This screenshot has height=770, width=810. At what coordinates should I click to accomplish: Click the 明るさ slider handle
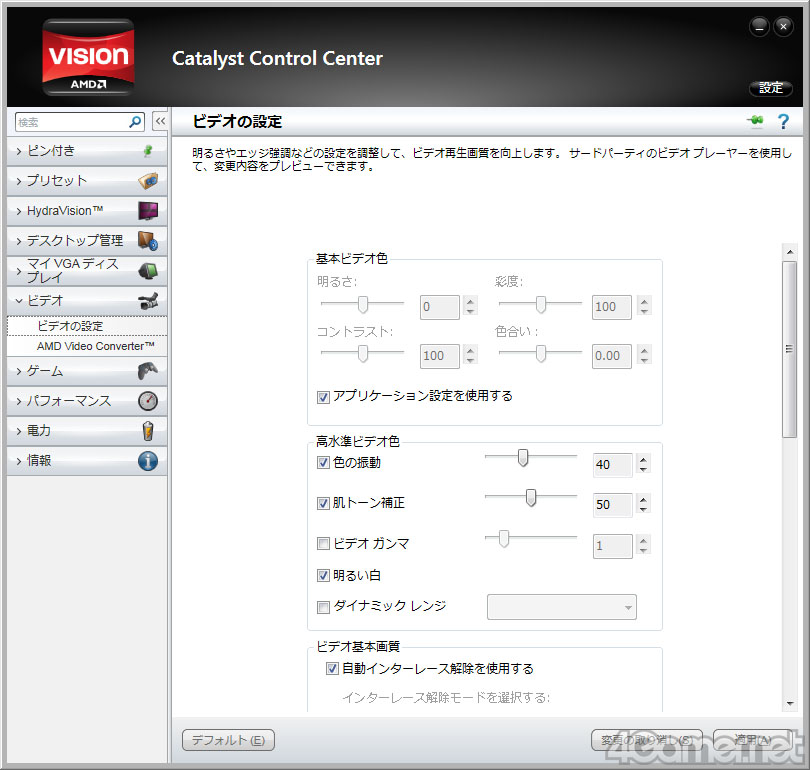tap(363, 305)
